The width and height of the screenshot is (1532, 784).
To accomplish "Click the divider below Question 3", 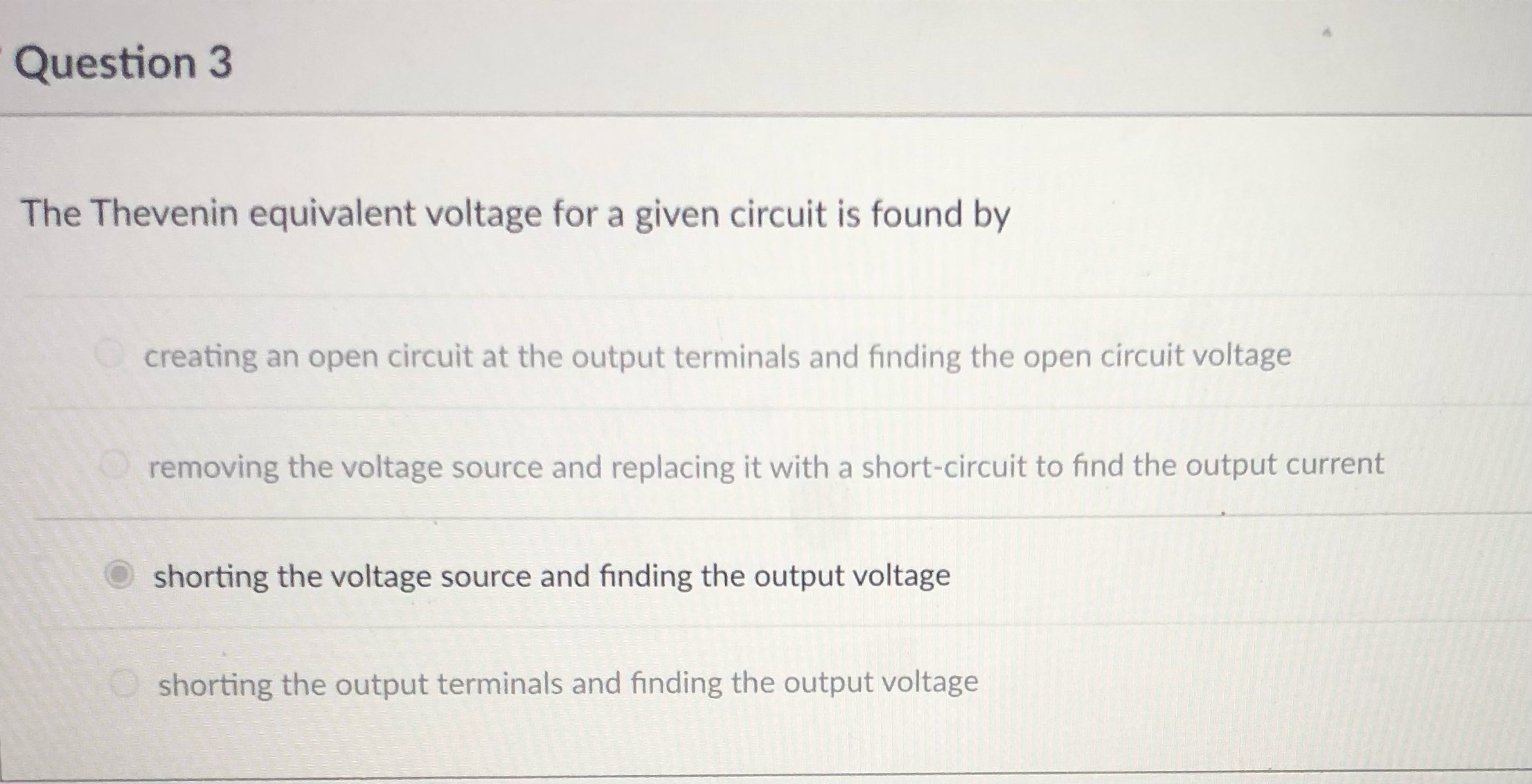I will (x=762, y=107).
